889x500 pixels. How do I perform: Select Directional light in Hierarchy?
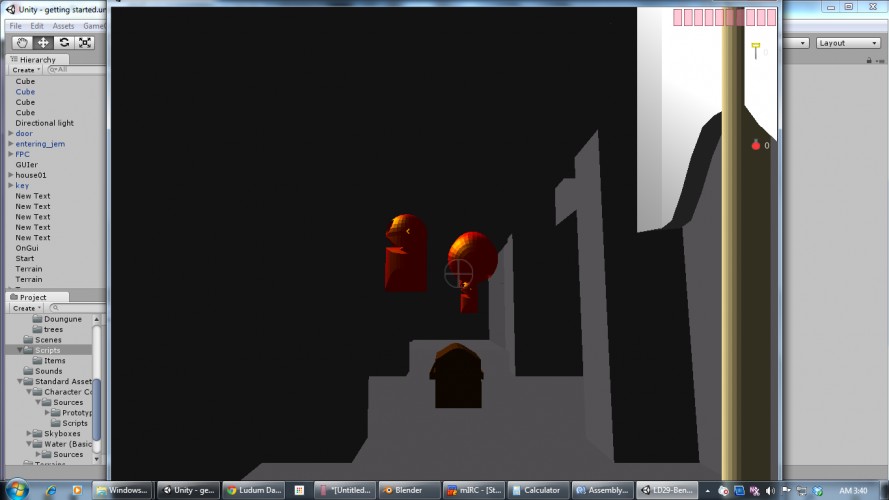pyautogui.click(x=44, y=123)
